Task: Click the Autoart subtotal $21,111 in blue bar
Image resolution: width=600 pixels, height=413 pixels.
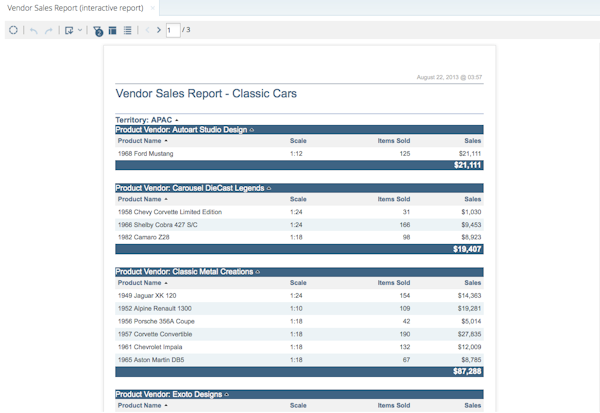Action: coord(467,165)
